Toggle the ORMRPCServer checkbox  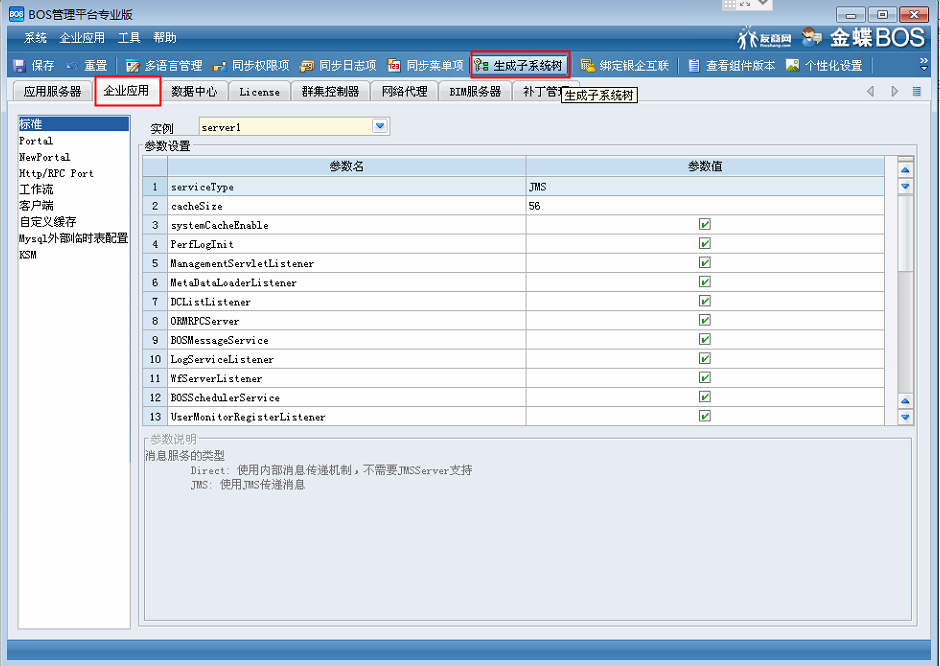point(704,320)
